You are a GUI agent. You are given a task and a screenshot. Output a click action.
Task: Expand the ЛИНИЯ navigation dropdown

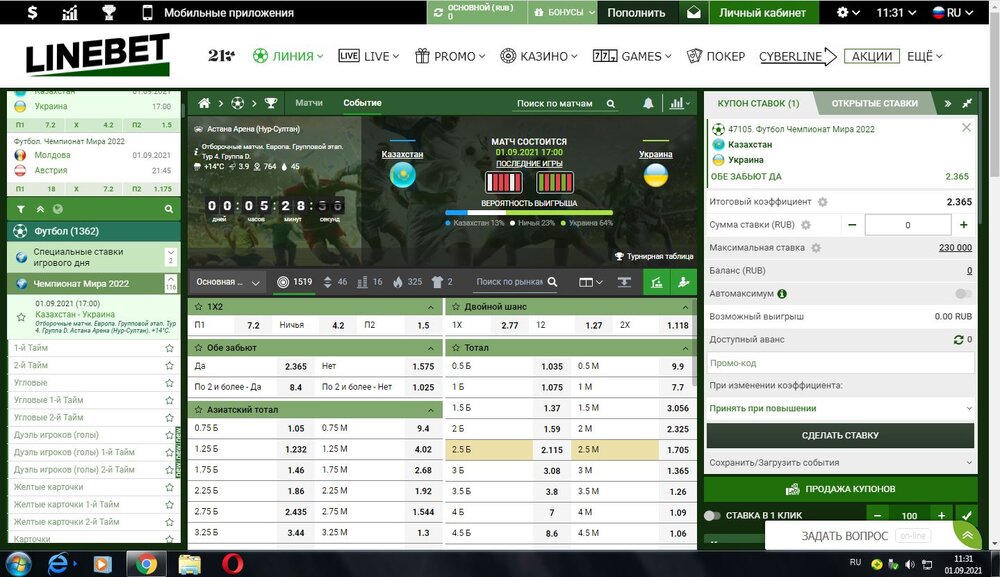pyautogui.click(x=288, y=56)
